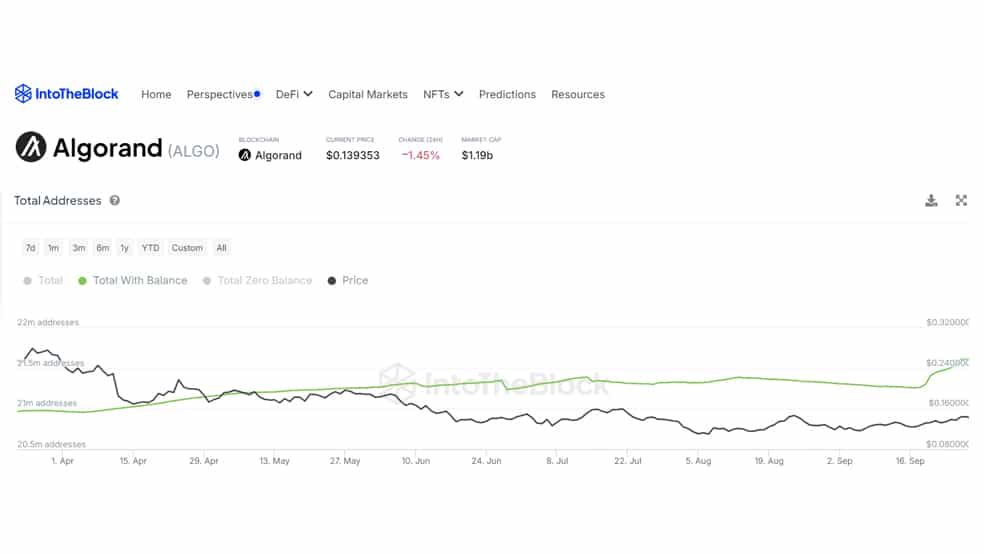Click the small Algorand blockchain icon

tap(245, 155)
